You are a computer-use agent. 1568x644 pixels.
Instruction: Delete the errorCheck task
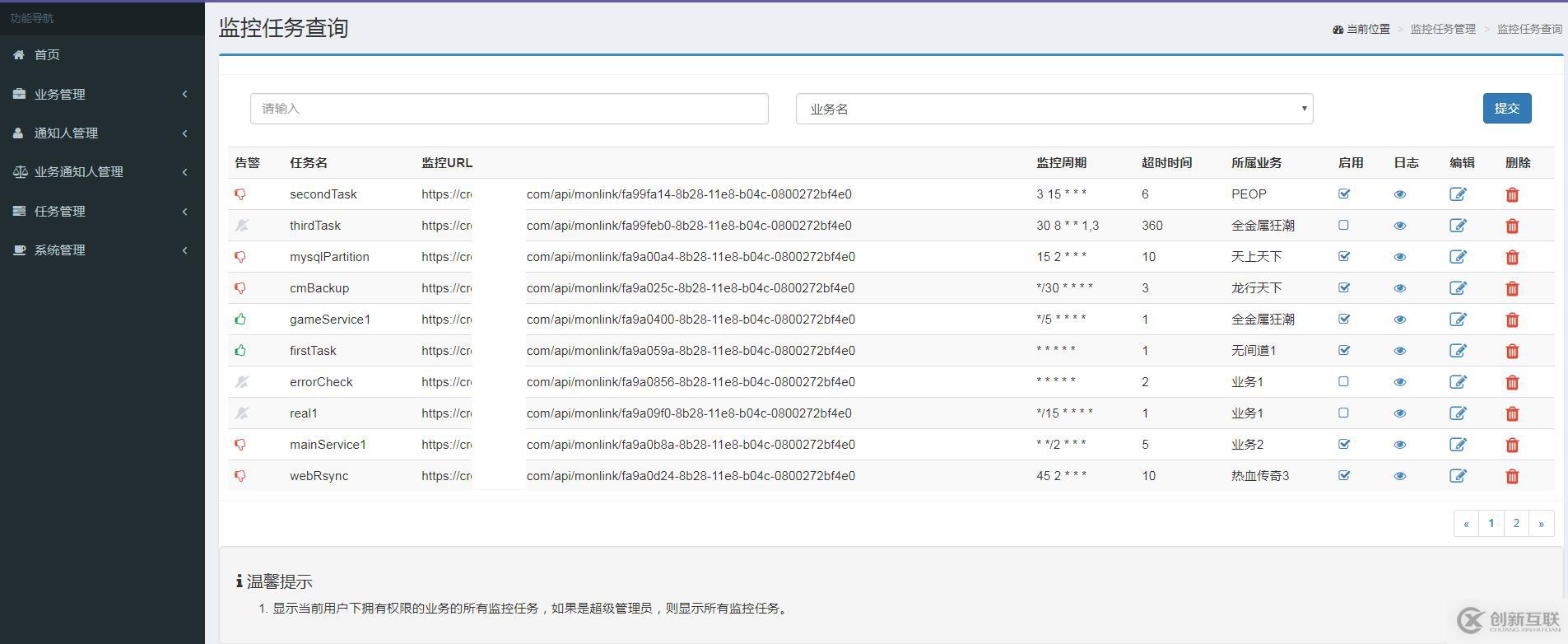[1512, 382]
